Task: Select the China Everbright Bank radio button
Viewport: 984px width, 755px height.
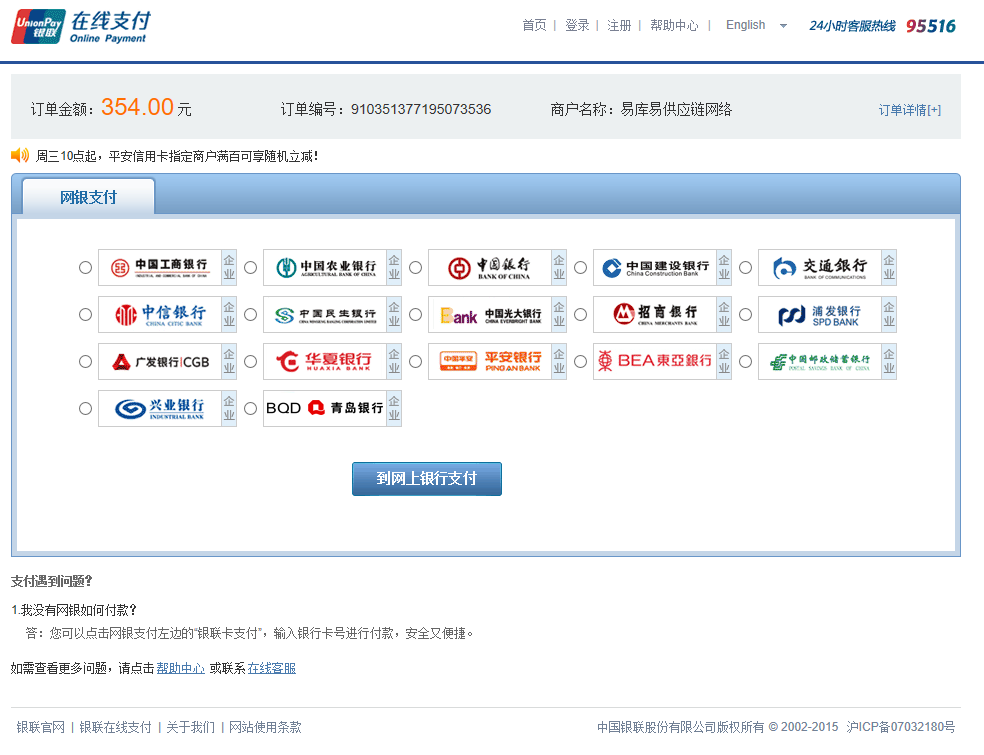Action: point(415,314)
